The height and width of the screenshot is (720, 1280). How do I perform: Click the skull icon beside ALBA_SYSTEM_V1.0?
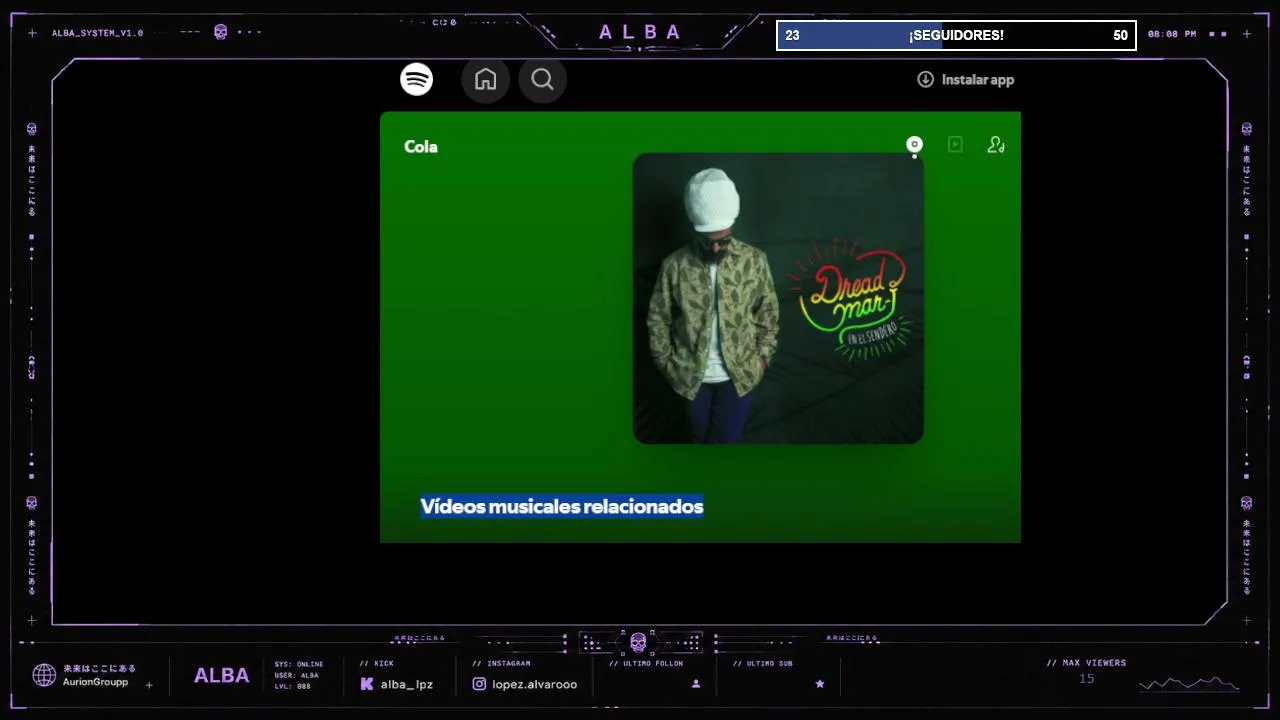tap(221, 32)
